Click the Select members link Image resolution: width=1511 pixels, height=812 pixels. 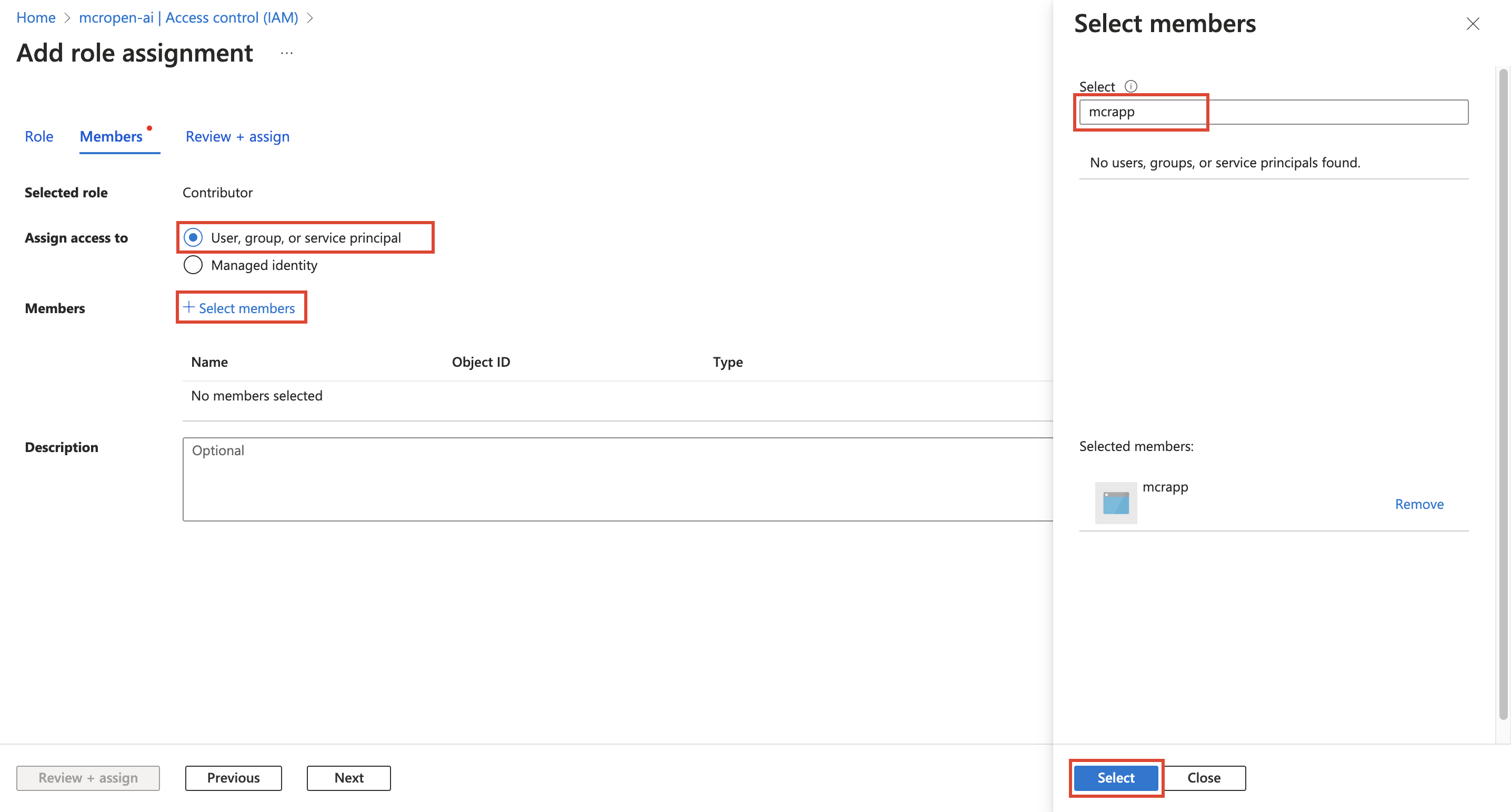tap(246, 308)
